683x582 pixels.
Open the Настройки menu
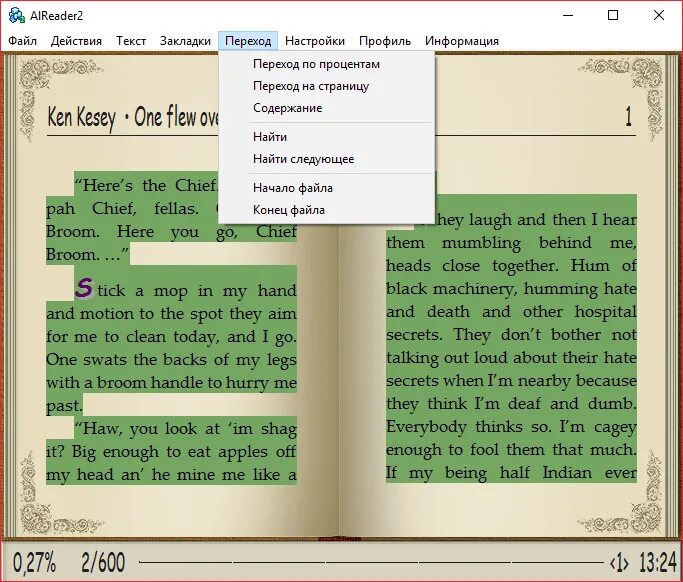coord(314,41)
